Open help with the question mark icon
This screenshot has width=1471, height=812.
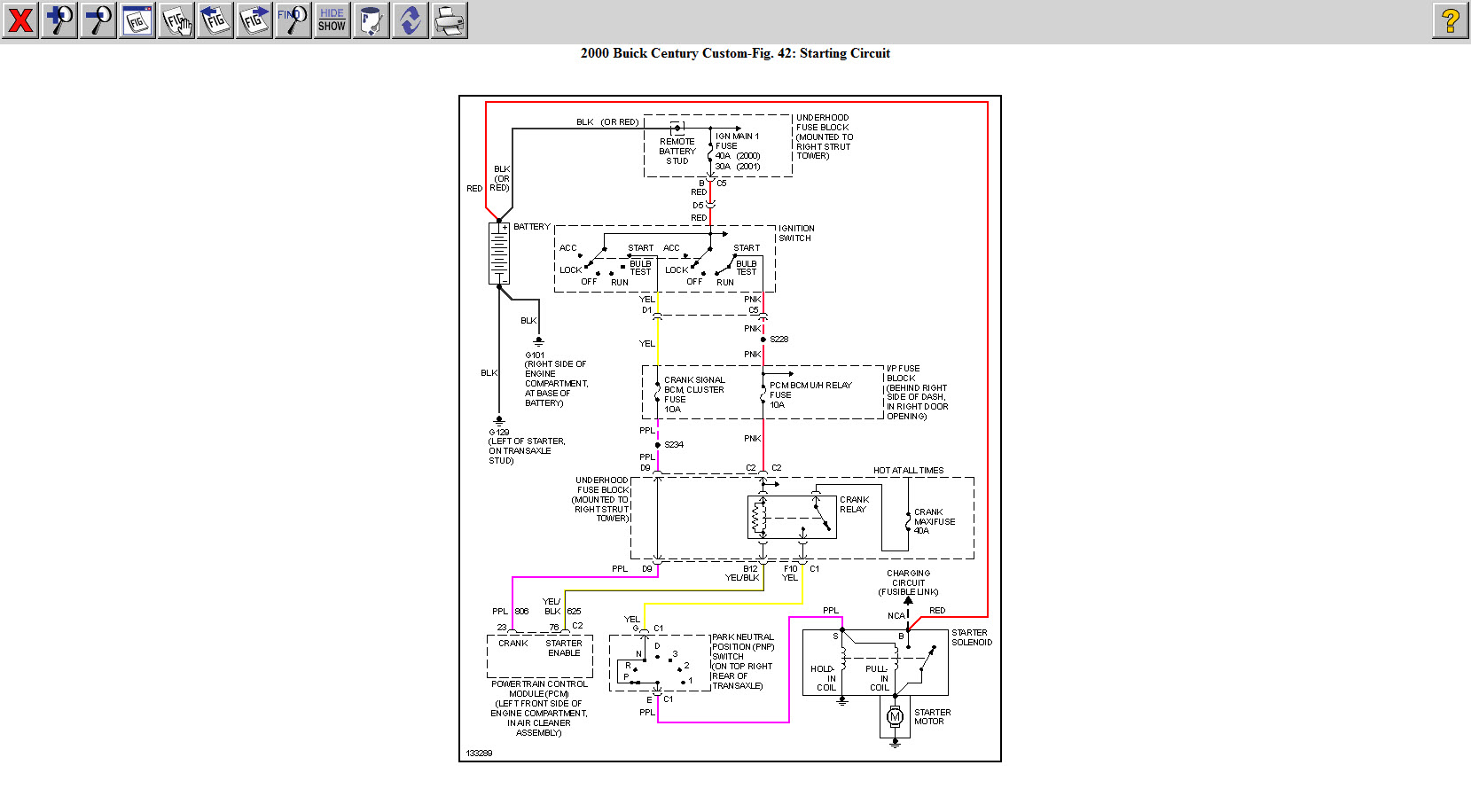tap(1451, 20)
